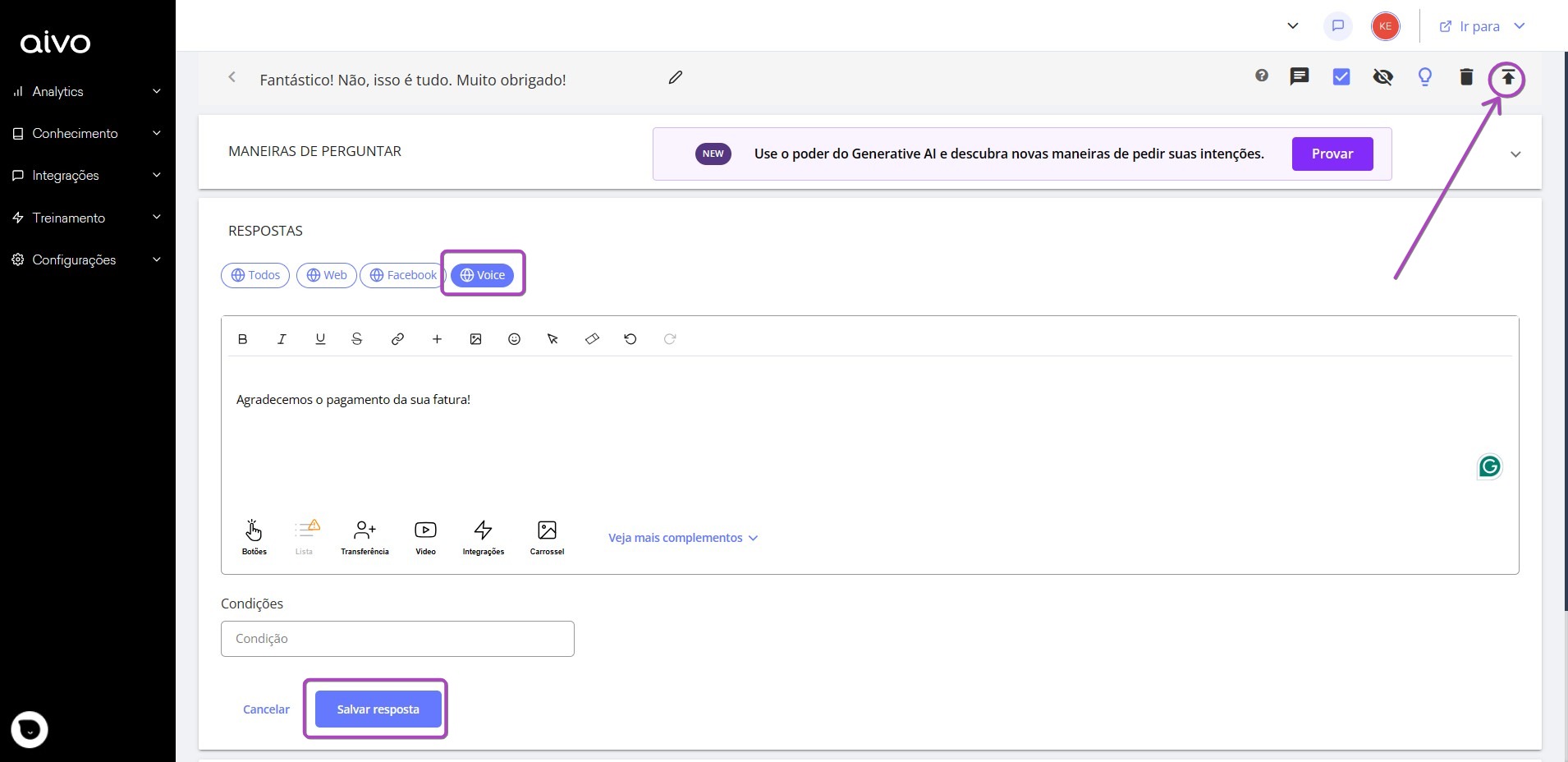Screen dimensions: 1568x762
Task: Click the Salvar resposta button
Action: [376, 709]
